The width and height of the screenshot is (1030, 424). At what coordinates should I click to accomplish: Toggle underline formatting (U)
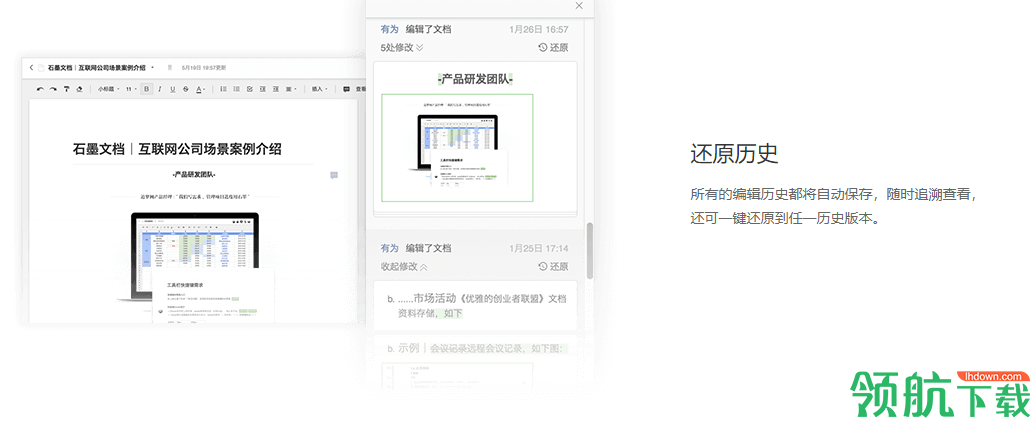[x=173, y=89]
